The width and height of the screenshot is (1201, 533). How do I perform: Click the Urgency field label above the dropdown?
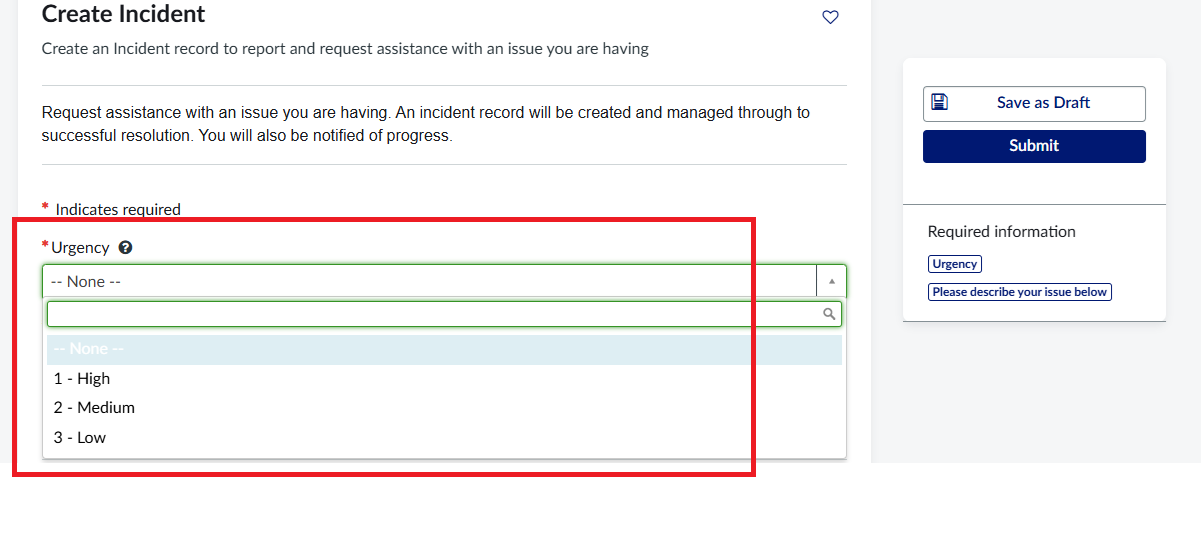80,248
